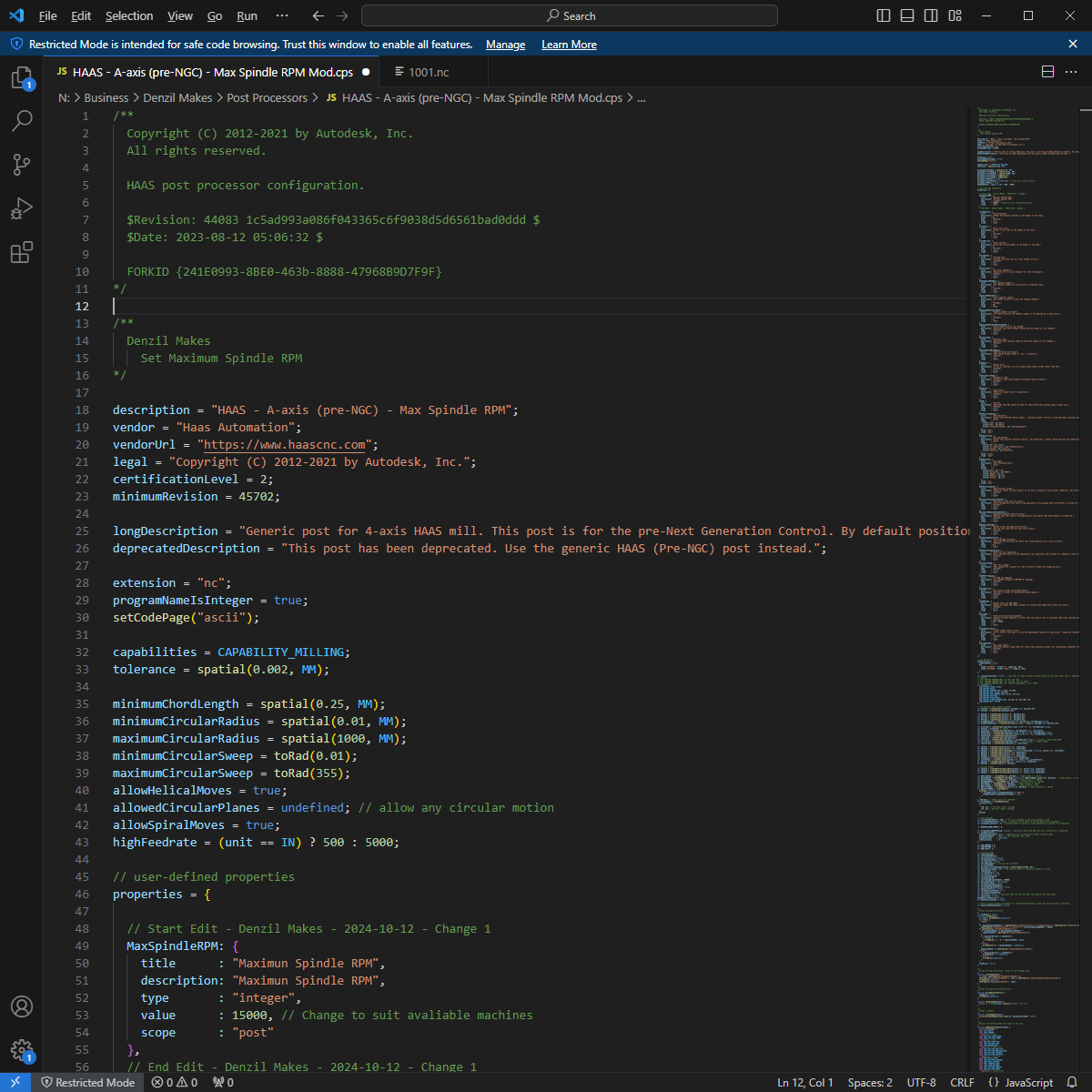Image resolution: width=1092 pixels, height=1092 pixels.
Task: Switch to the 1001.nc tab
Action: pos(428,72)
